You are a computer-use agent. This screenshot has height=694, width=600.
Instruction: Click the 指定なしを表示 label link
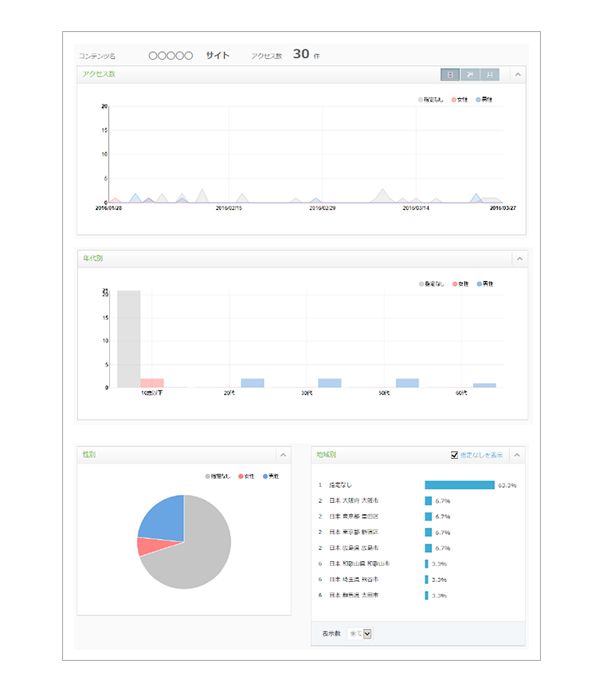tap(481, 455)
